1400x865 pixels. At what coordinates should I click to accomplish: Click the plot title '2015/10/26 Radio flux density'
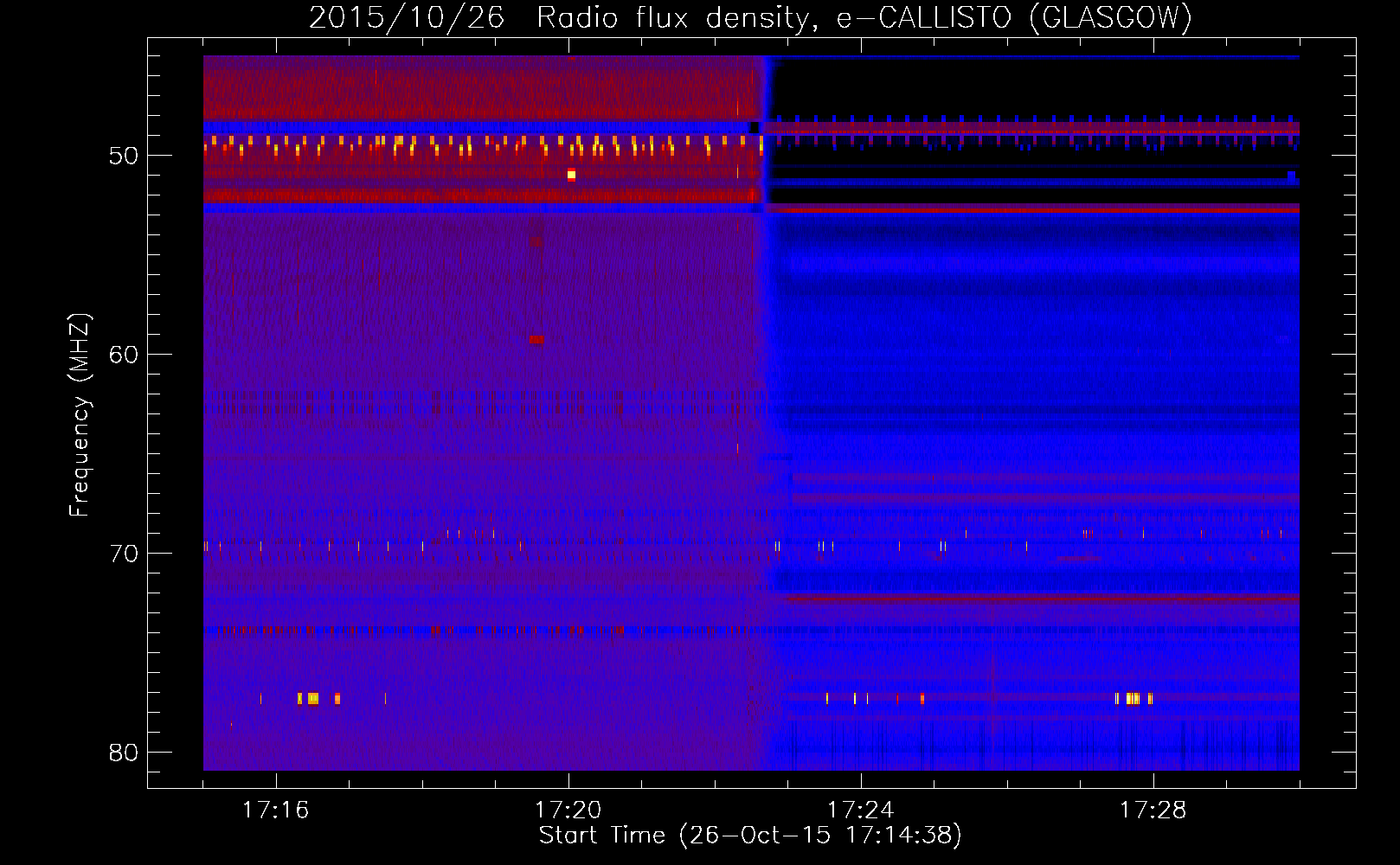562,18
